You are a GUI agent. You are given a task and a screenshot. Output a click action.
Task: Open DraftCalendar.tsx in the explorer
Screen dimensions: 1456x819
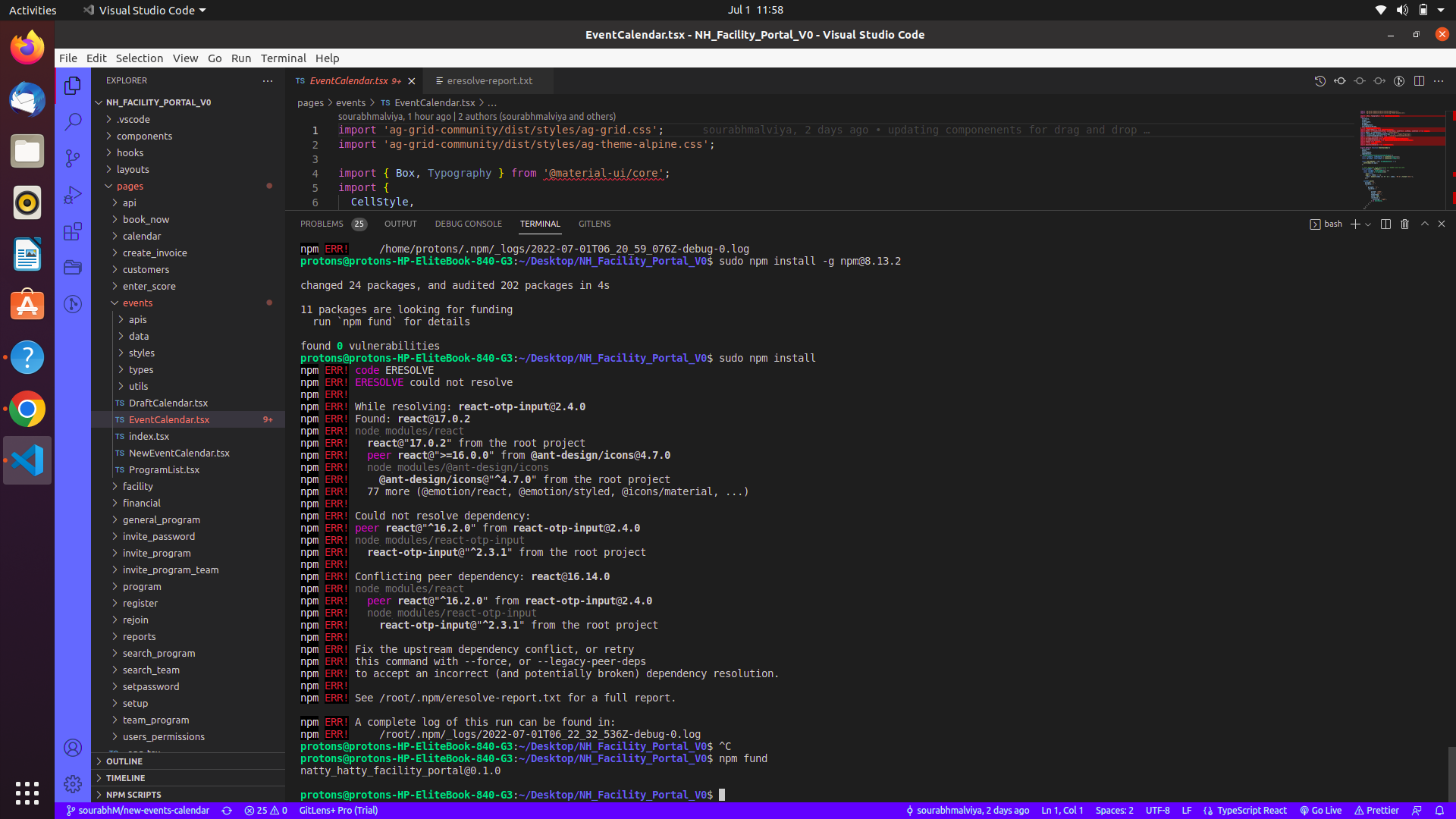(x=168, y=403)
